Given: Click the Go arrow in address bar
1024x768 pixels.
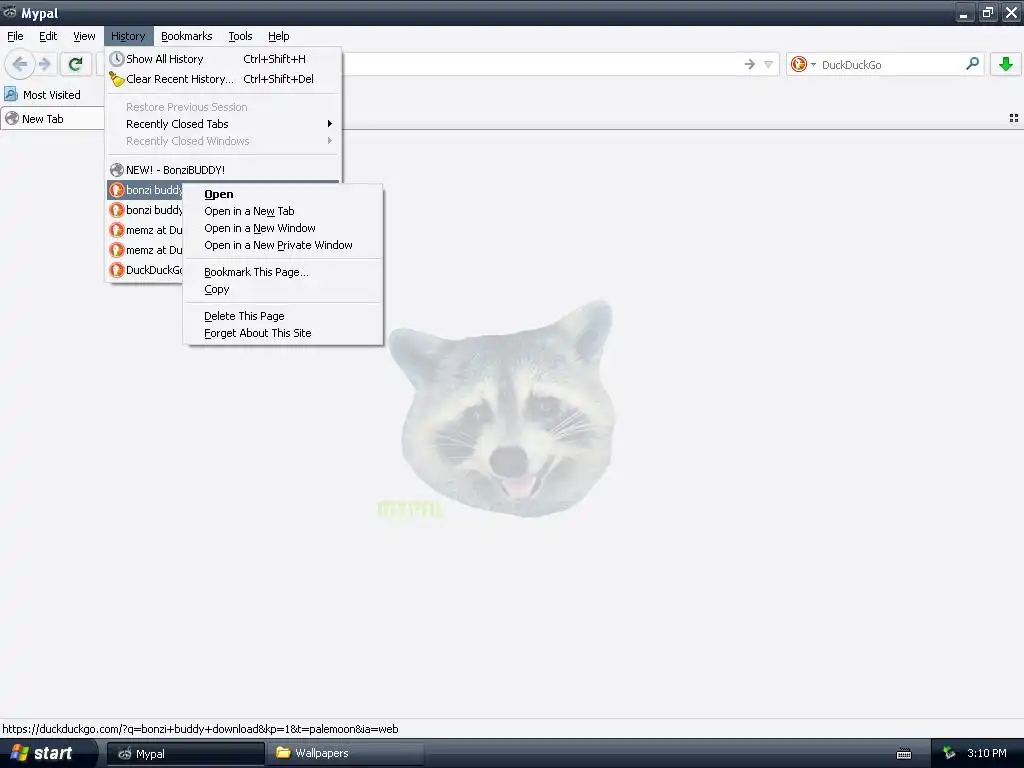Looking at the screenshot, I should (x=750, y=64).
